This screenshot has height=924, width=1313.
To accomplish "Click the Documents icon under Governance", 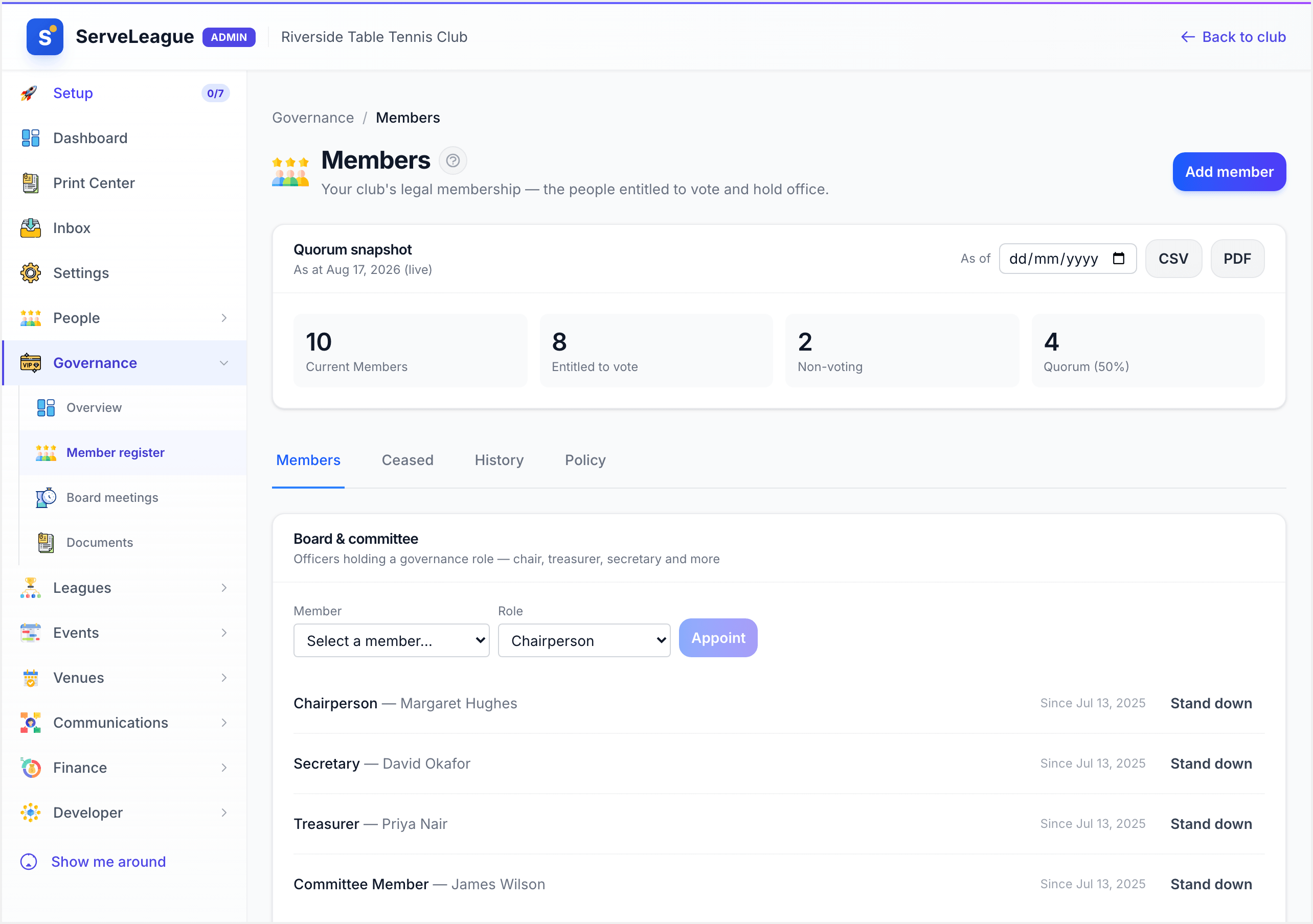I will pos(46,543).
